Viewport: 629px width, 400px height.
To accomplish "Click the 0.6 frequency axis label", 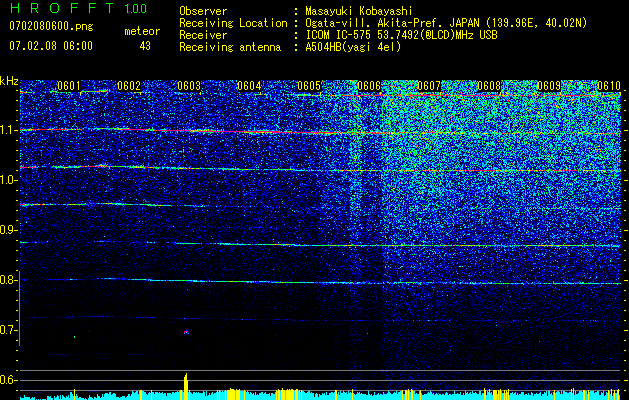I will [x=9, y=380].
